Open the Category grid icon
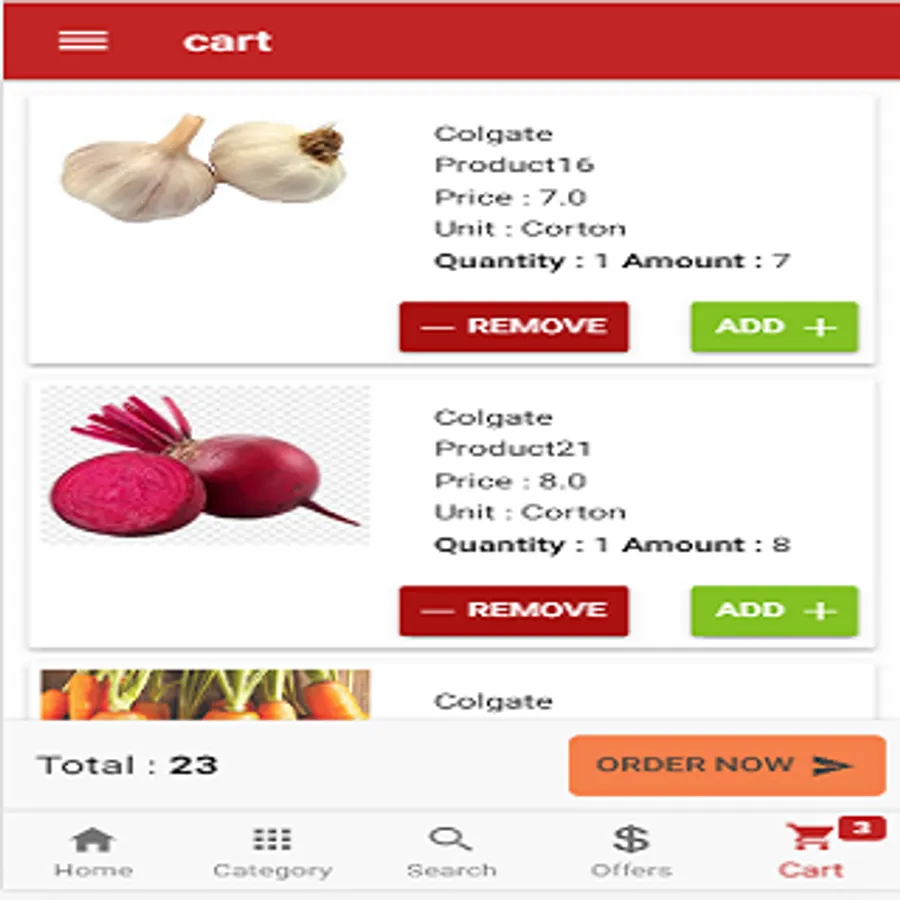This screenshot has height=900, width=900. click(x=272, y=839)
